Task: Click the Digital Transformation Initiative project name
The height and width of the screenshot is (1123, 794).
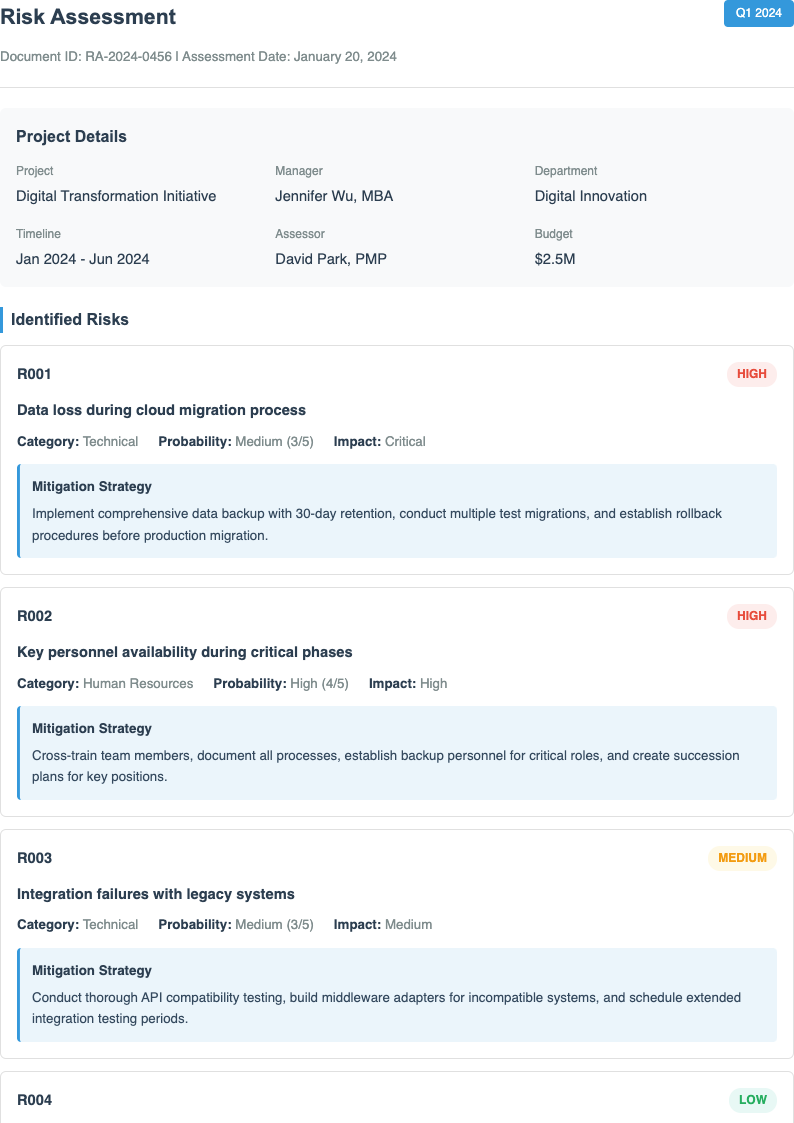Action: click(116, 196)
